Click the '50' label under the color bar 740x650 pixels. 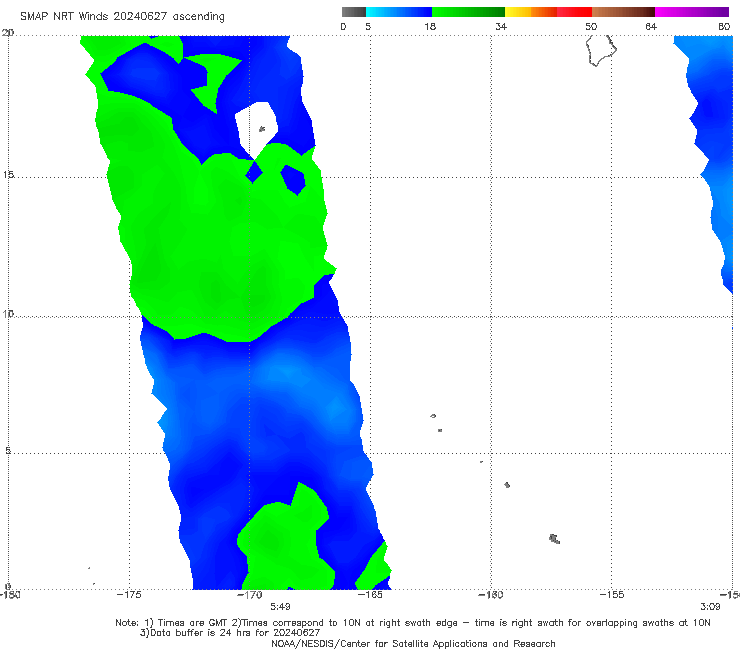click(x=591, y=27)
